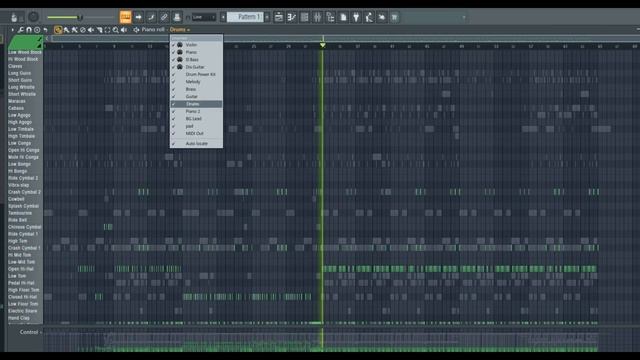Open the mixer icon
The width and height of the screenshot is (640, 360).
[317, 17]
